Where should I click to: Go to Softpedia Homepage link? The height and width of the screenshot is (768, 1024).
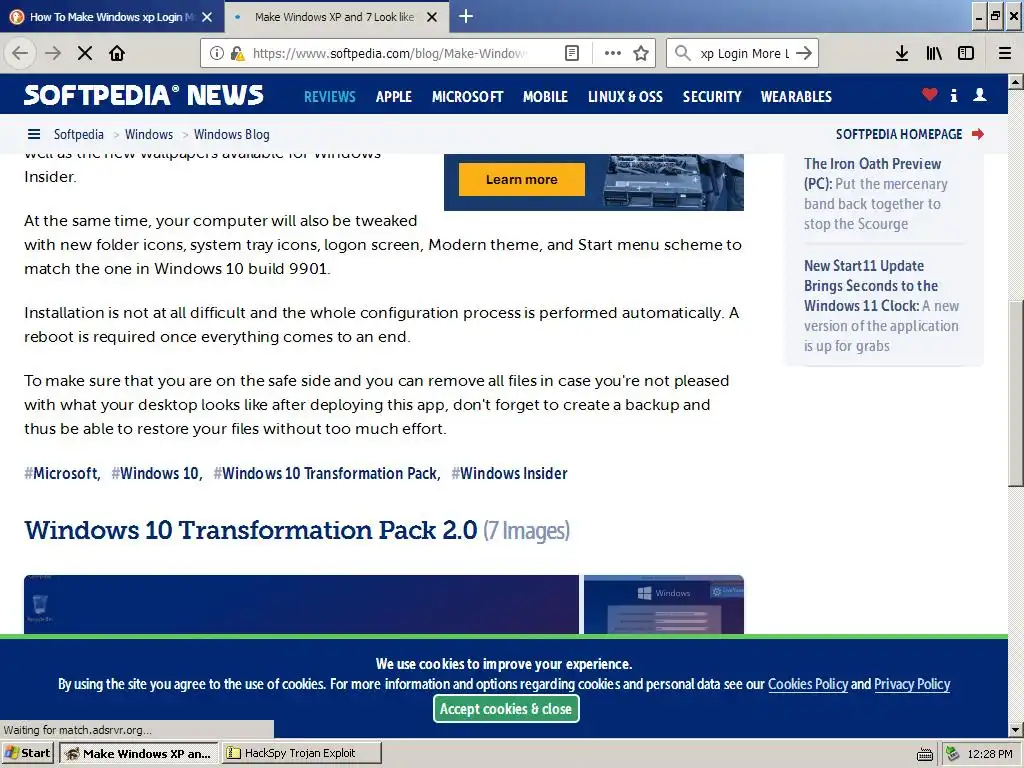click(899, 134)
